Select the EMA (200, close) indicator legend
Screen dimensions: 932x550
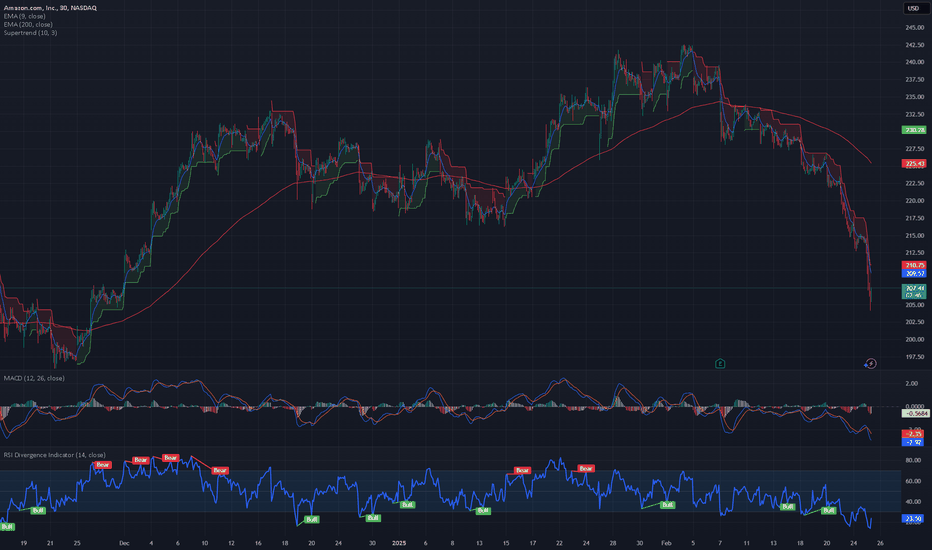coord(28,24)
